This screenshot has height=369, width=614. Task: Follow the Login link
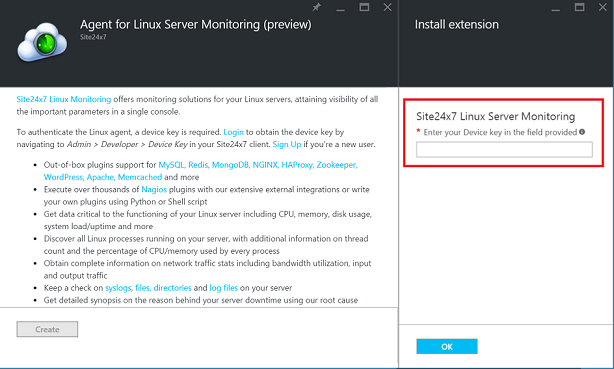tap(233, 132)
